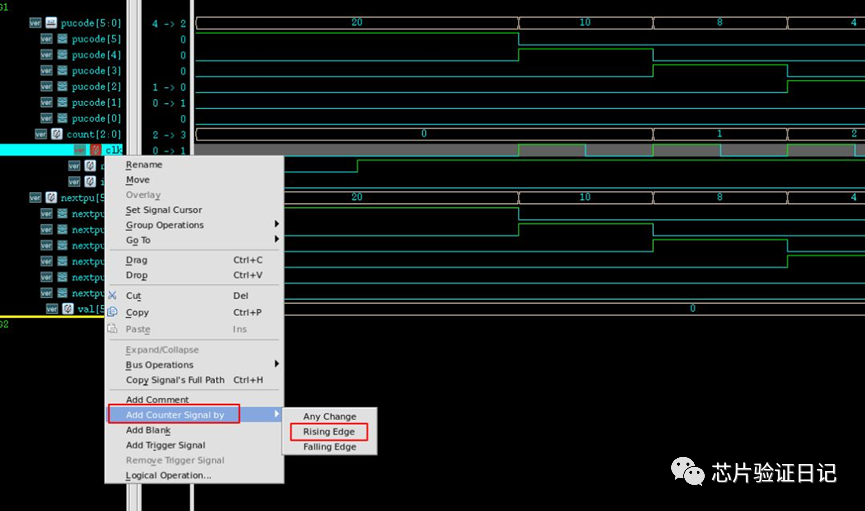Click val bus segment valued 0
The height and width of the screenshot is (511, 865).
pos(574,308)
